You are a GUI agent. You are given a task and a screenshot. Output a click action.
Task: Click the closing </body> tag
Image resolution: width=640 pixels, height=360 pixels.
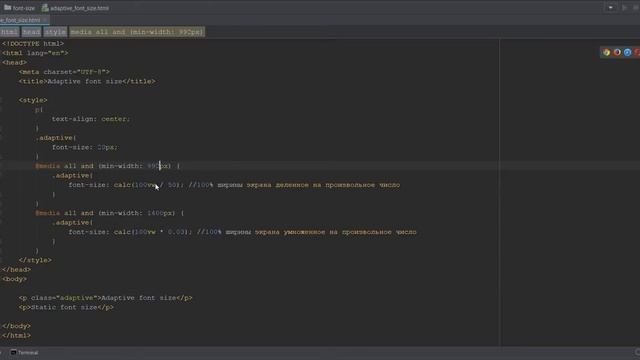coord(16,326)
